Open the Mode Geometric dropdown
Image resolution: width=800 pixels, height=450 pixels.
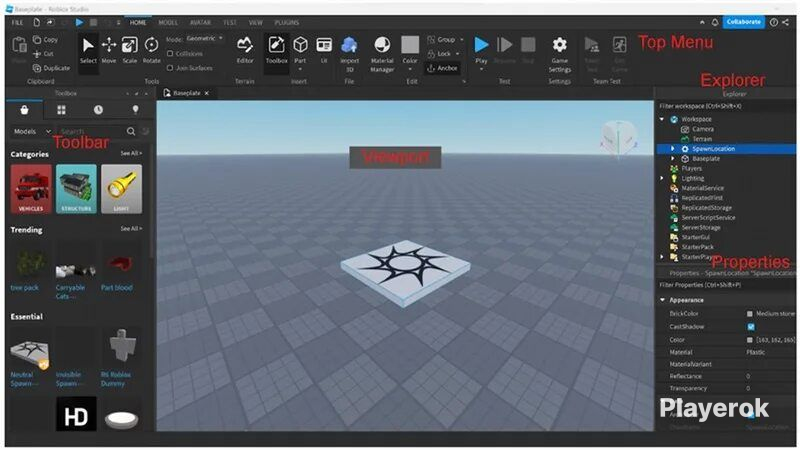point(204,39)
